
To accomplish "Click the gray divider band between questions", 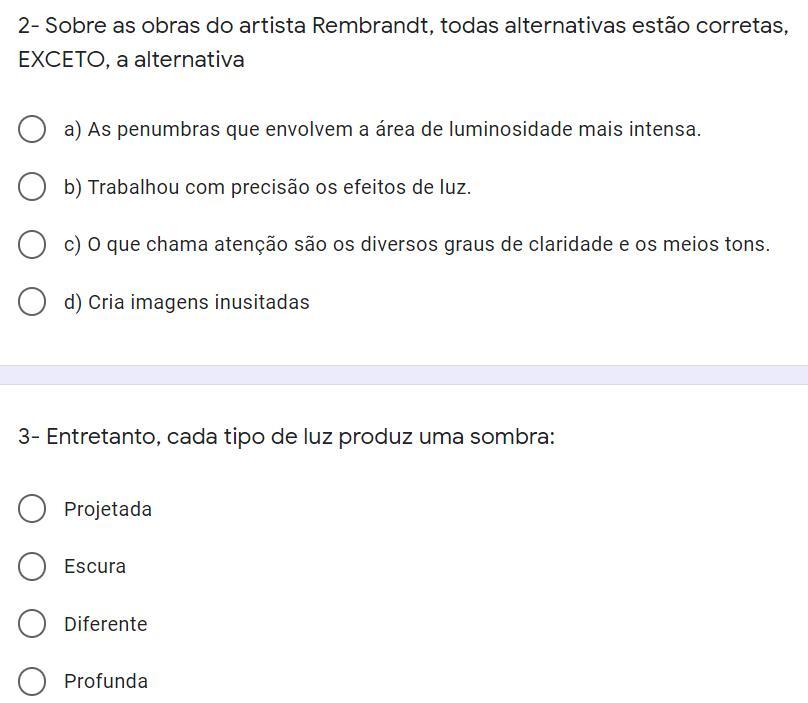I will click(404, 375).
